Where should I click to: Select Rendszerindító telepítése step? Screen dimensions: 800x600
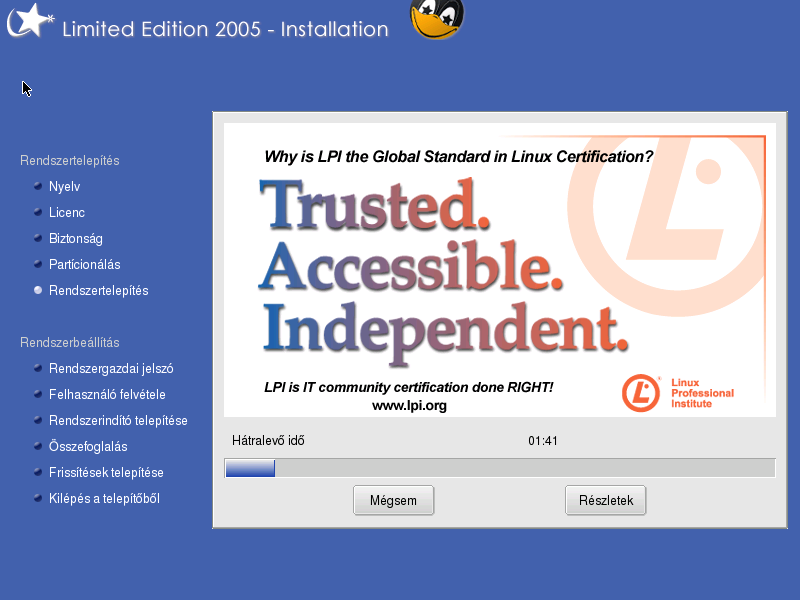coord(118,420)
